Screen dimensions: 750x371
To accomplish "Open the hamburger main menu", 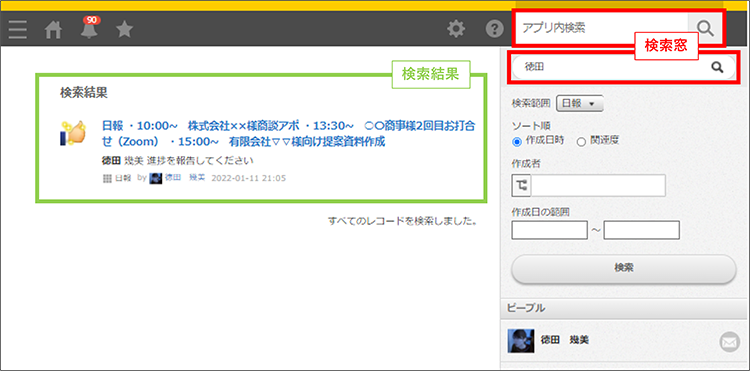I will (18, 30).
